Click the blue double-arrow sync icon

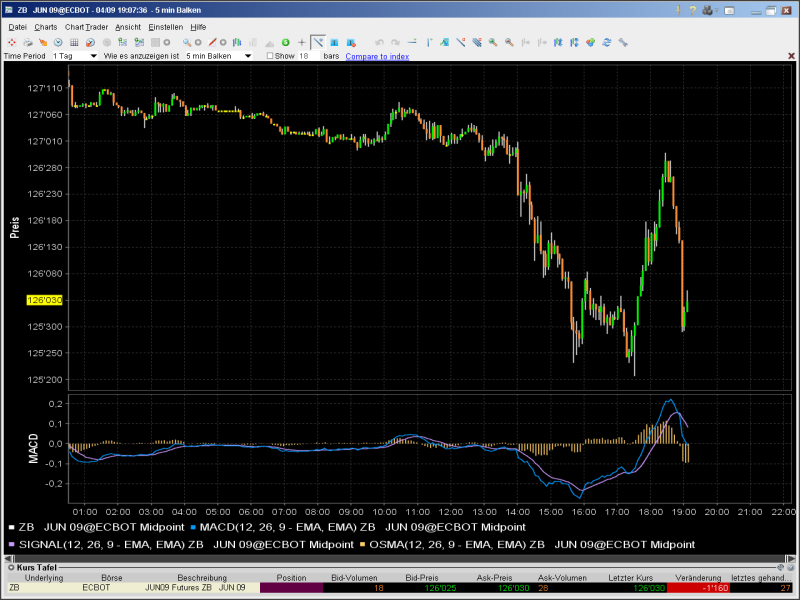(607, 42)
